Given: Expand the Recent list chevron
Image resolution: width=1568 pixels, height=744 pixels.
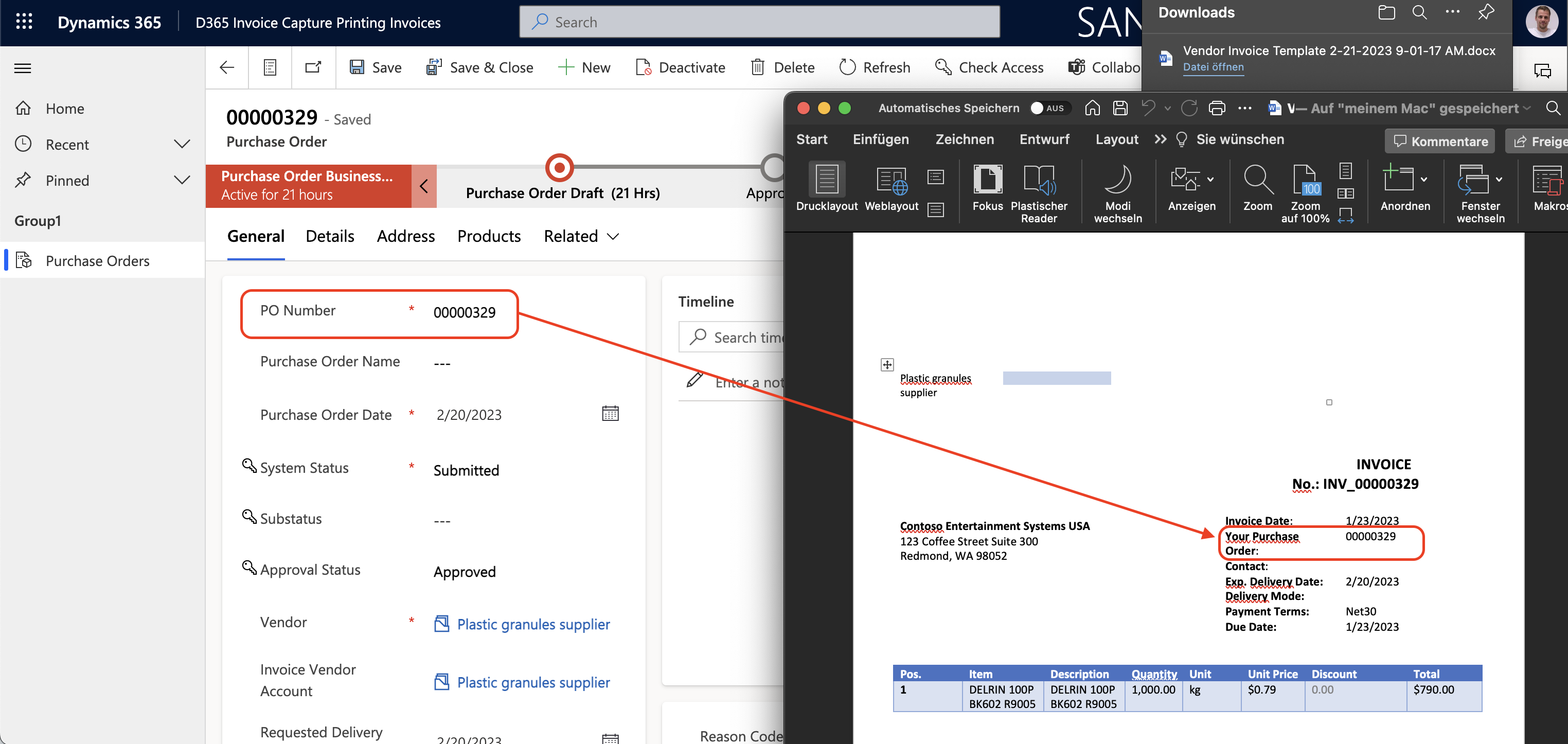Looking at the screenshot, I should 182,144.
